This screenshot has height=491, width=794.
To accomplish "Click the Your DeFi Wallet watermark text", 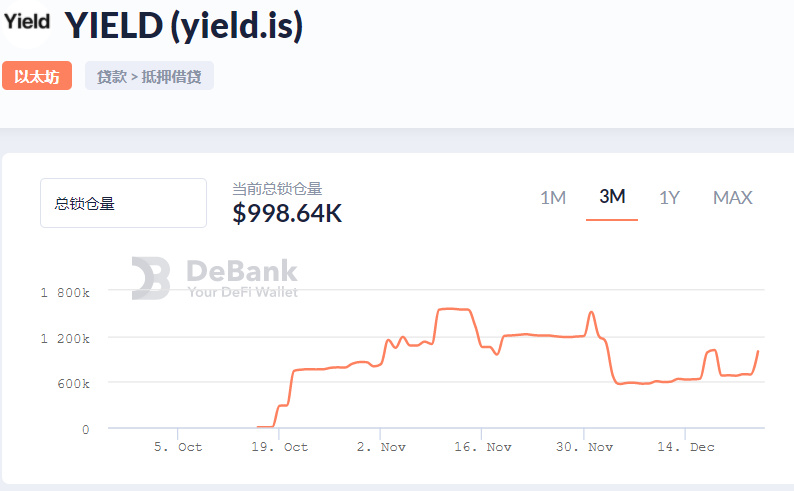I will tap(243, 292).
